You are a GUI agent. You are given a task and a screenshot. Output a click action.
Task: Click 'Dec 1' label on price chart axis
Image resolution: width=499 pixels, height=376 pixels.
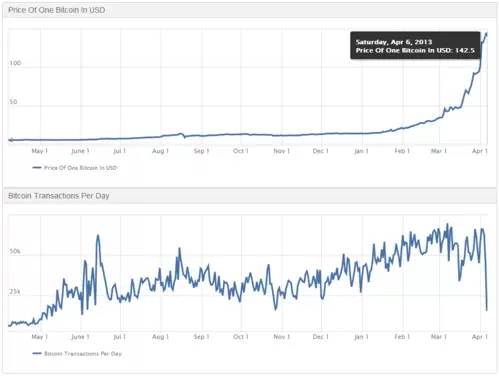321,151
